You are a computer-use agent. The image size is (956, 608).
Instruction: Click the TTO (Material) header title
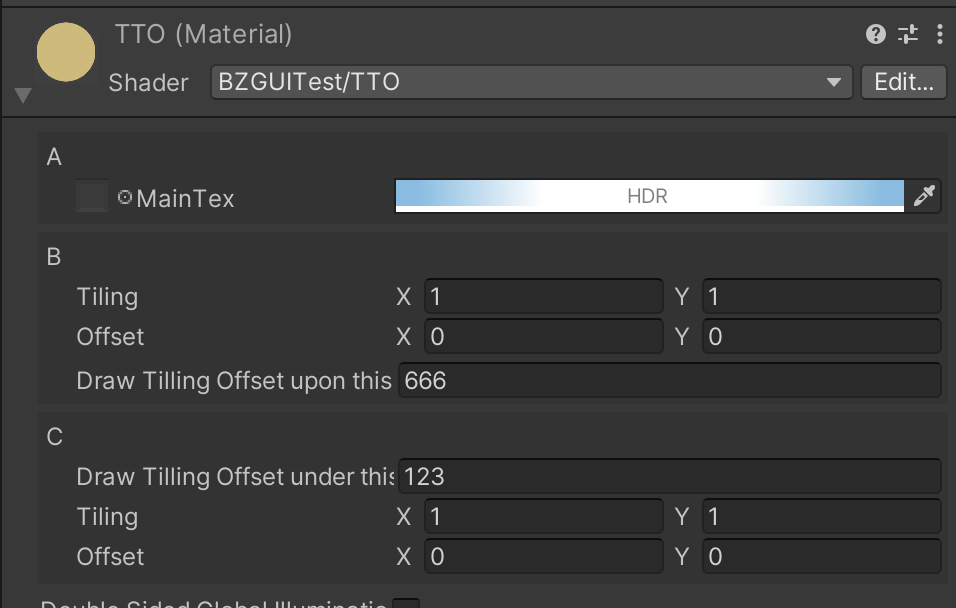coord(203,35)
